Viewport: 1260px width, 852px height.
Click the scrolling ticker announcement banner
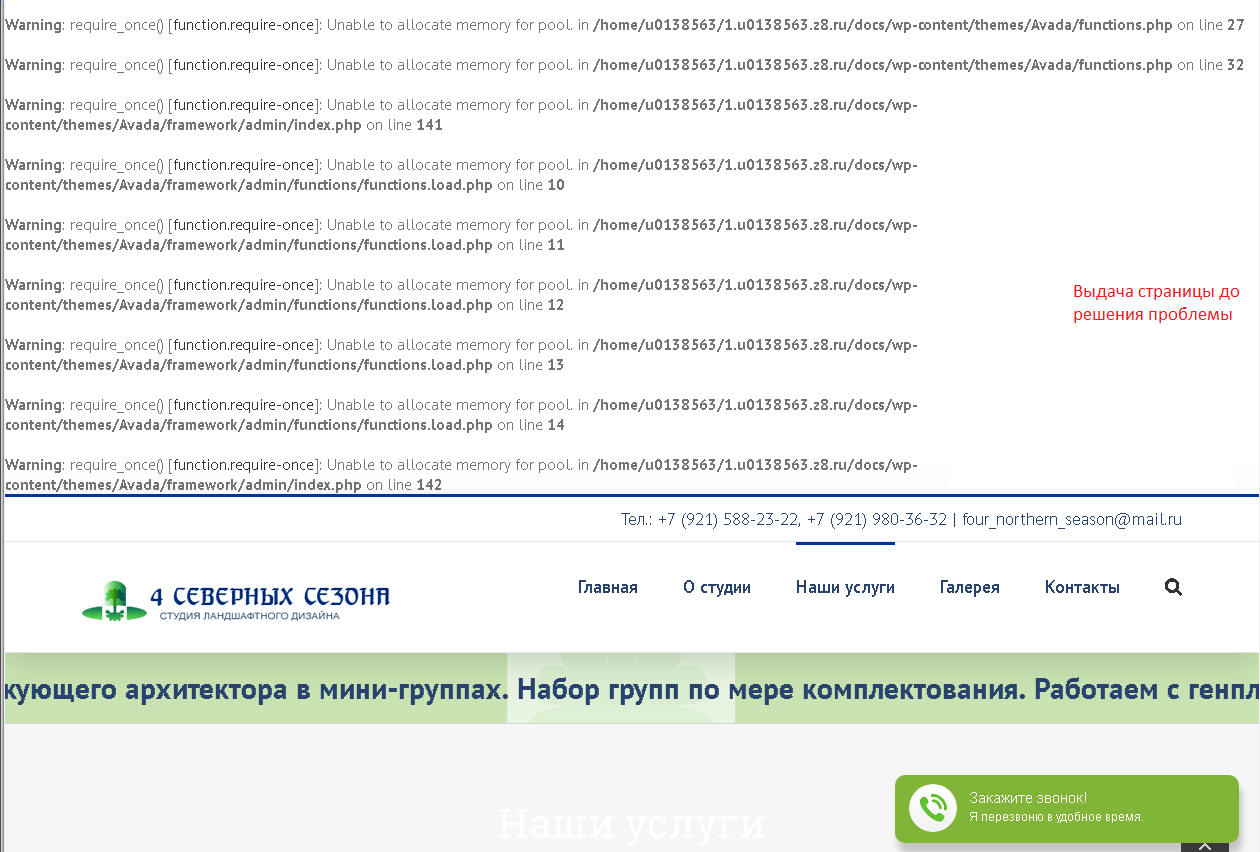tap(632, 689)
